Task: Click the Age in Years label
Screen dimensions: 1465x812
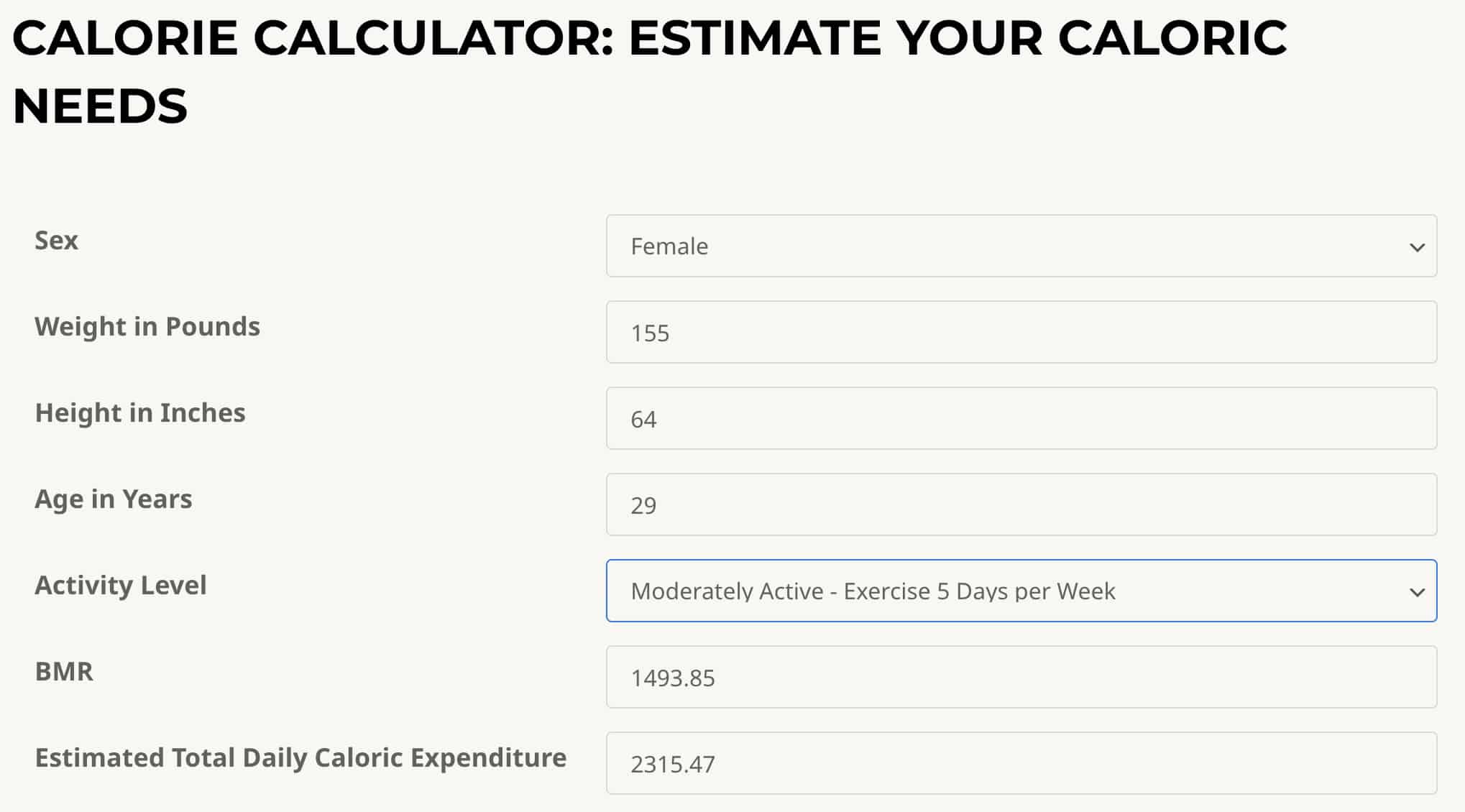Action: tap(113, 498)
